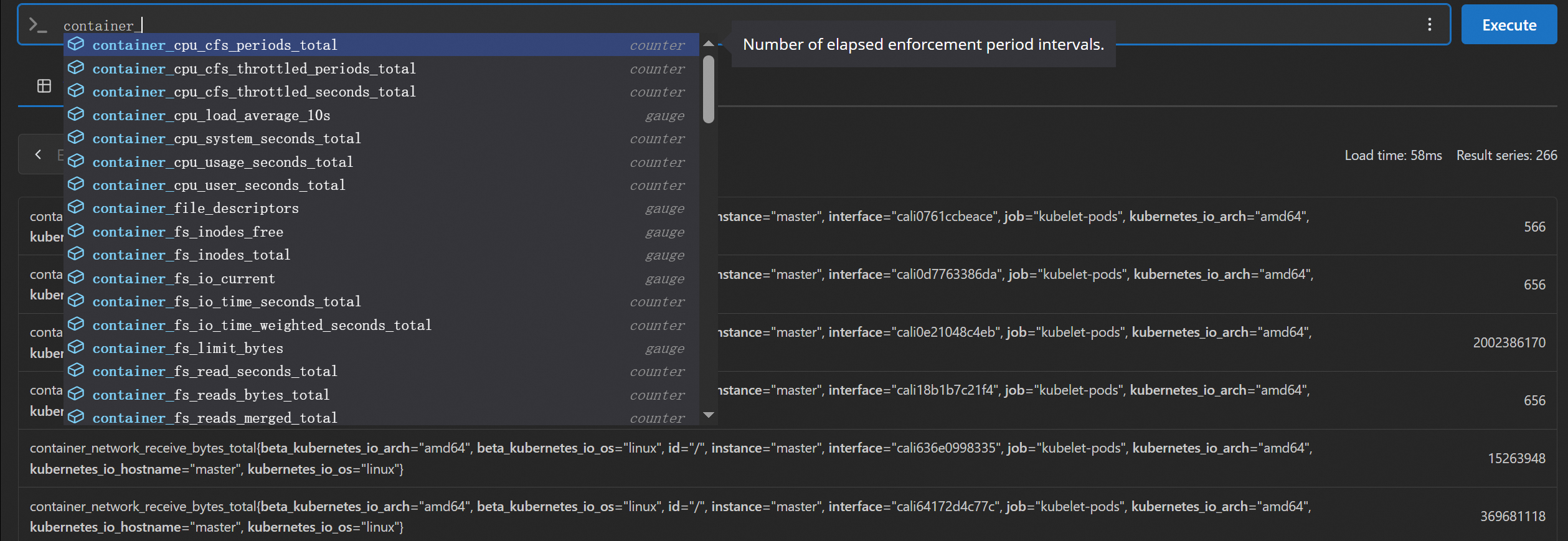Image resolution: width=1568 pixels, height=541 pixels.
Task: Choose container_cpu_cfs_throttled_periods_total suggestion
Action: click(x=253, y=68)
